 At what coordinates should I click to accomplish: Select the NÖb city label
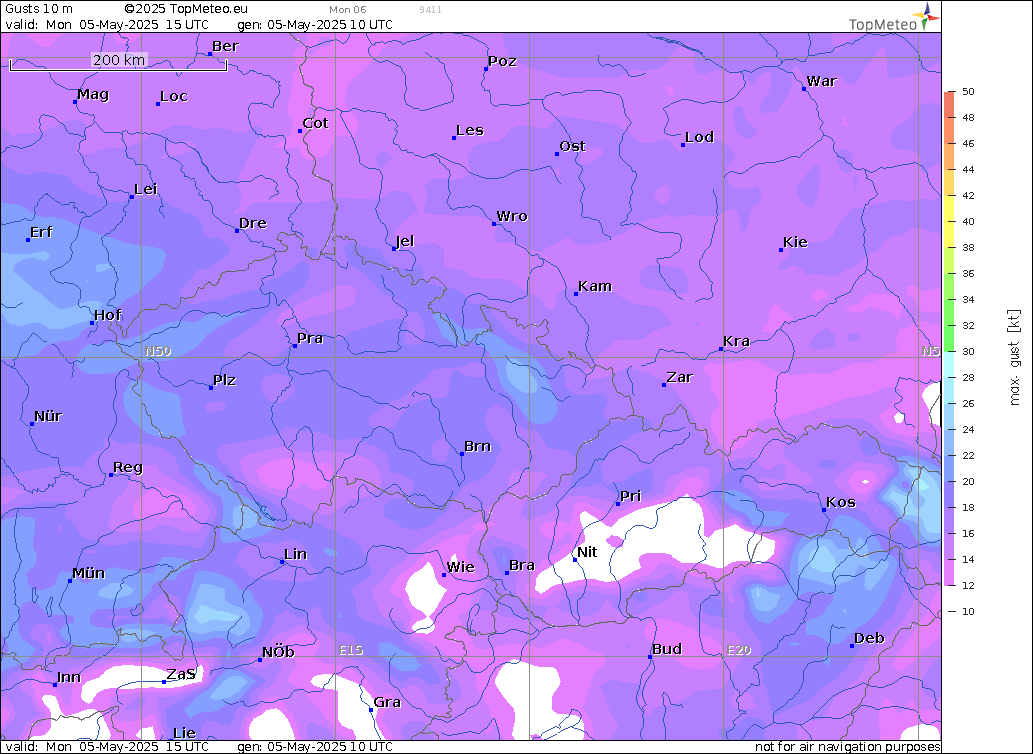(x=278, y=653)
